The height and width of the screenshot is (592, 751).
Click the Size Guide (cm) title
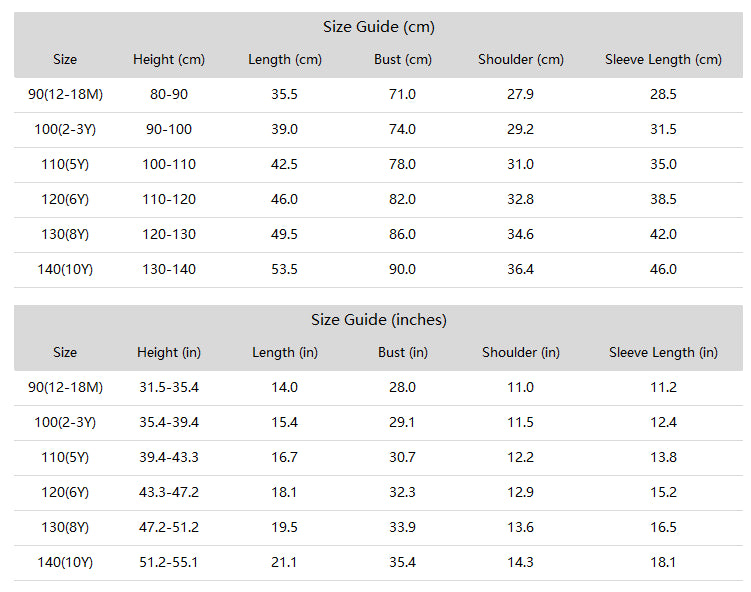click(x=378, y=27)
